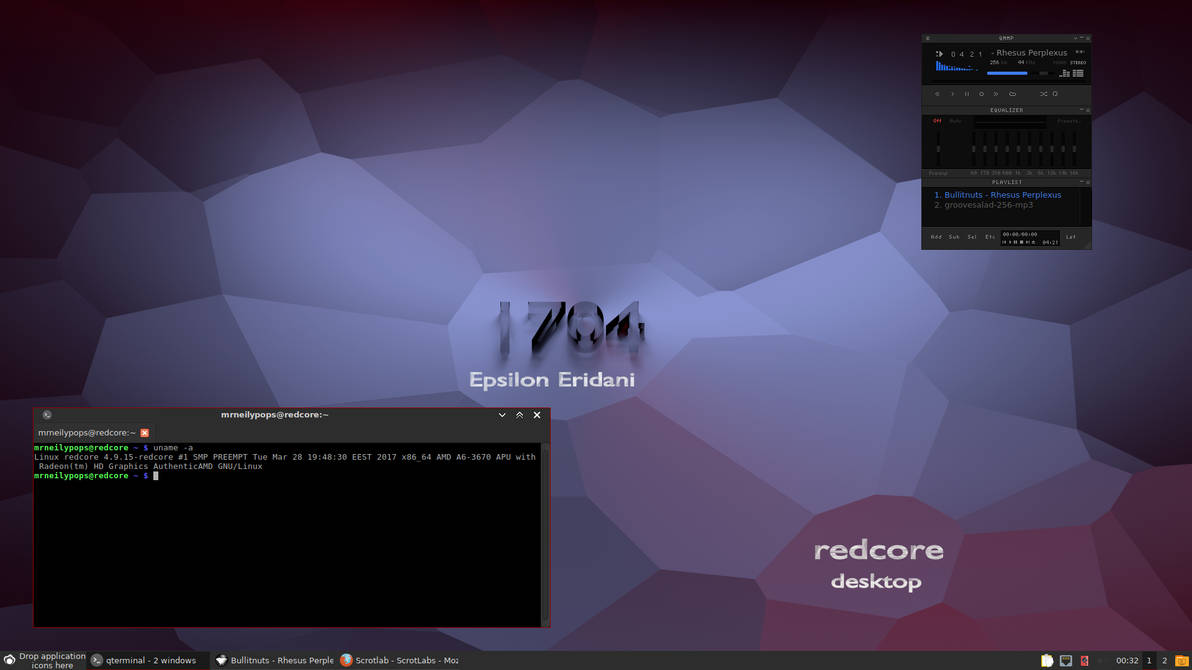Switch to Scrotlab Firefox taskbar entry

(399, 660)
